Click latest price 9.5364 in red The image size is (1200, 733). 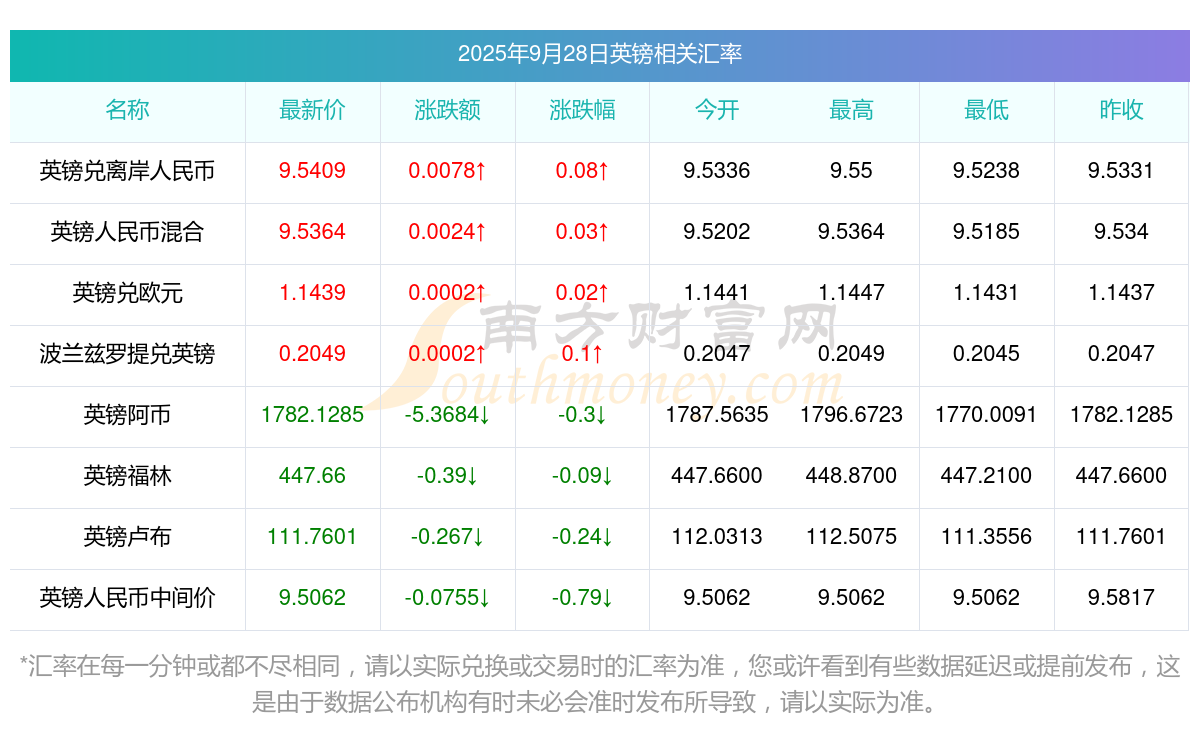312,232
